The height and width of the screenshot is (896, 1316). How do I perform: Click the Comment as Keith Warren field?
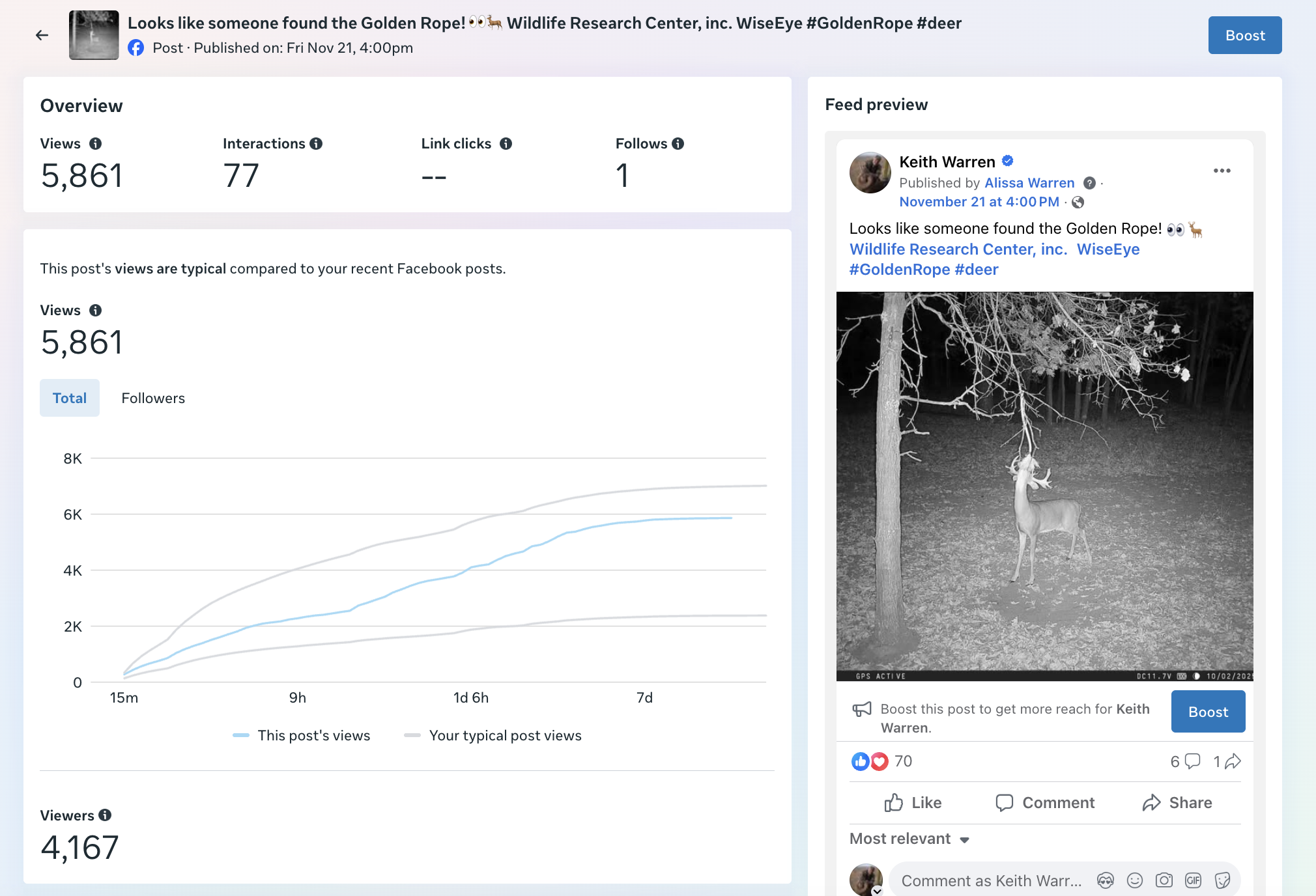(x=991, y=880)
